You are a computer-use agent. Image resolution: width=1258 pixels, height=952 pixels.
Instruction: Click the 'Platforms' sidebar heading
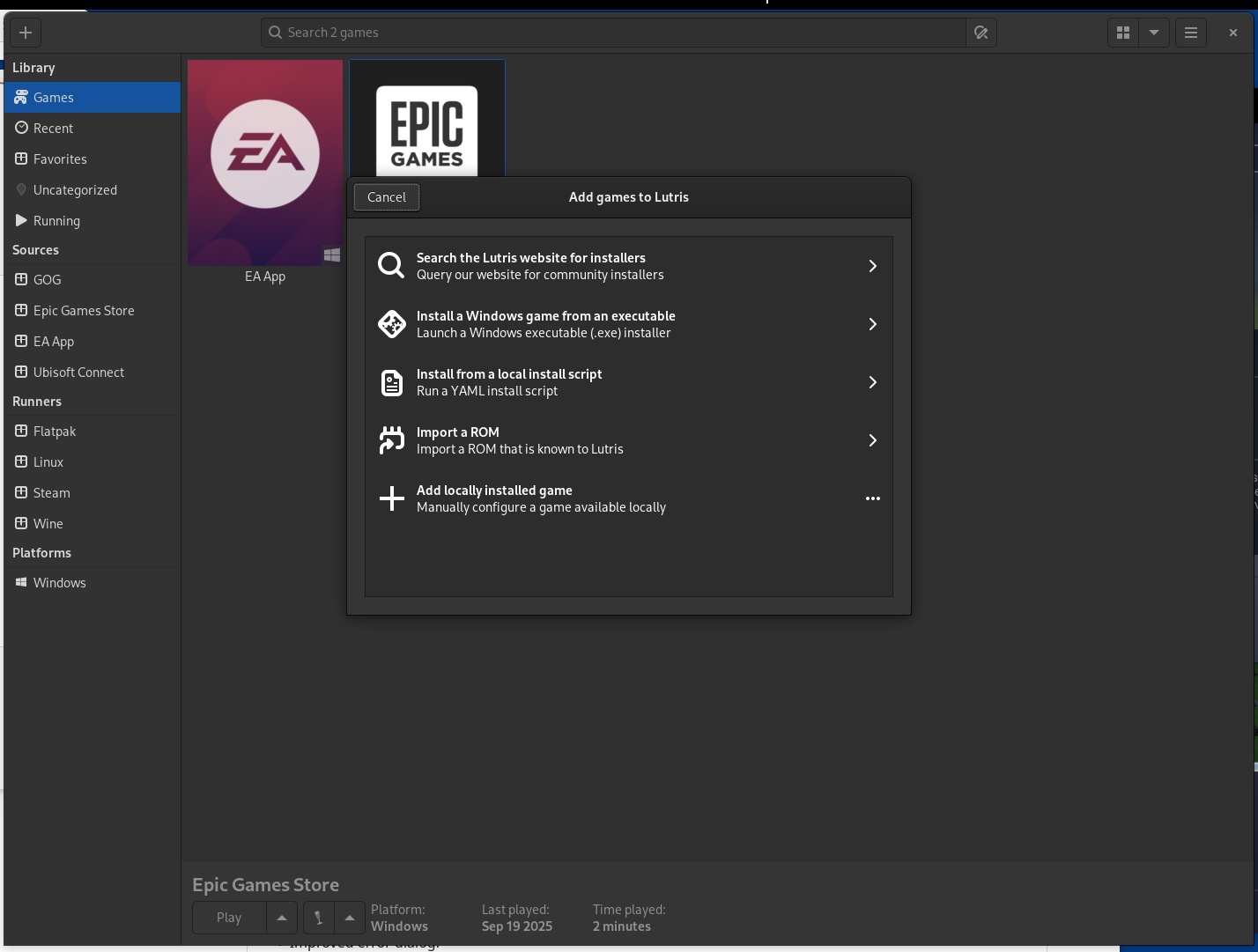click(42, 553)
